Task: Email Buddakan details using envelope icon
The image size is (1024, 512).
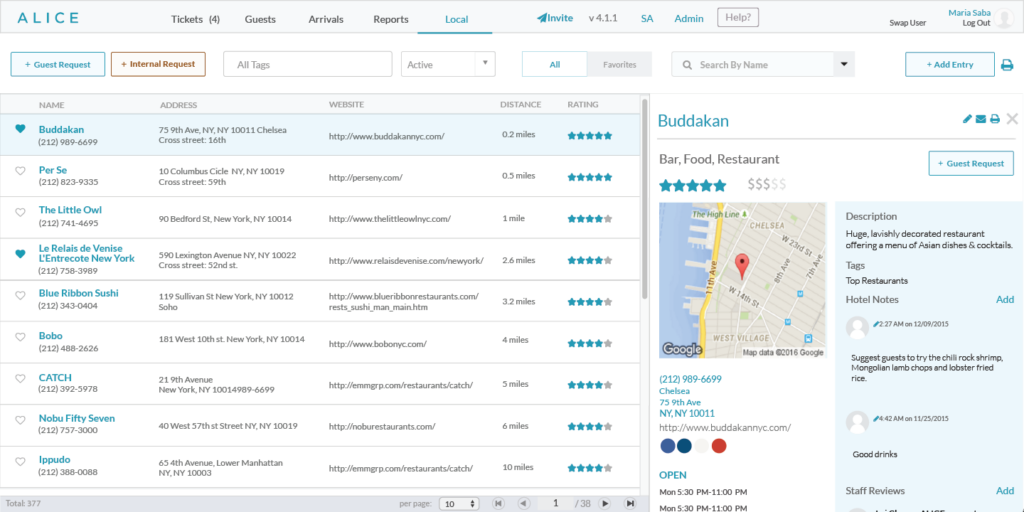Action: click(981, 119)
